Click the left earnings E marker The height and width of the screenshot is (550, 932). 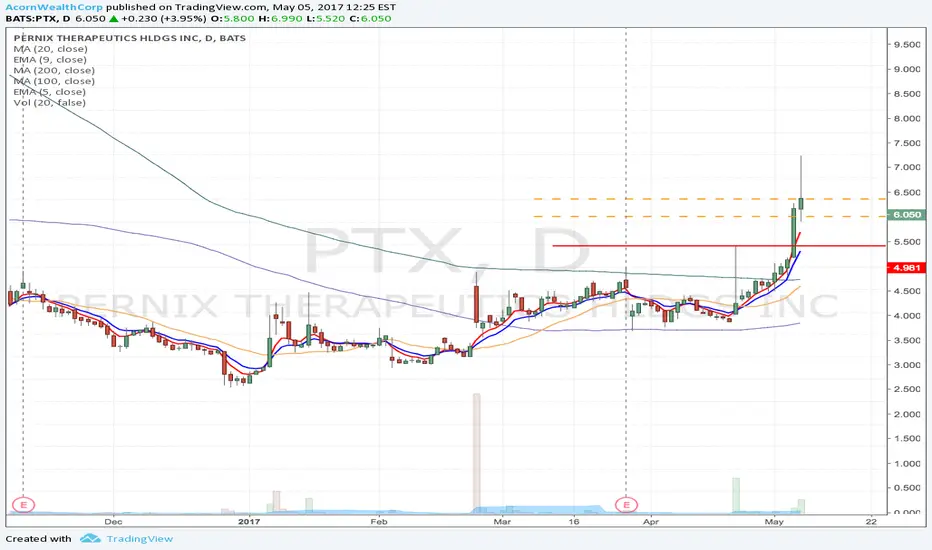click(24, 505)
